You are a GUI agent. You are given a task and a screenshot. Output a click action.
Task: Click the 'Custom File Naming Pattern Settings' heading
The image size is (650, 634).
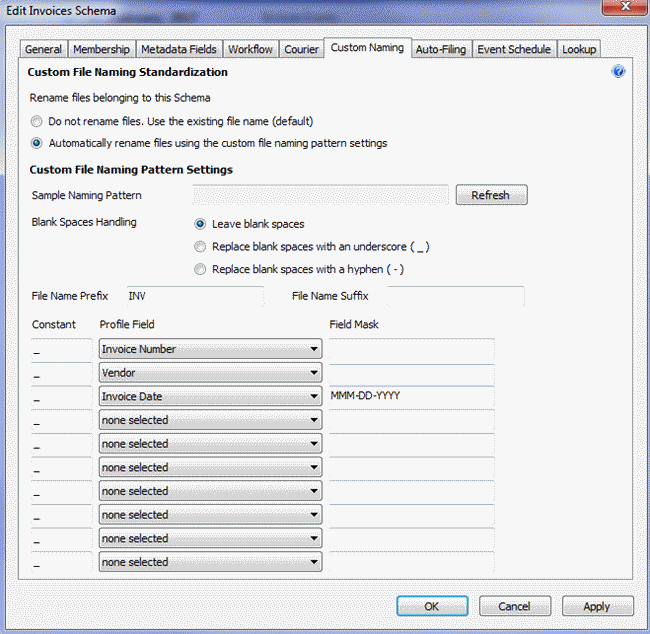[131, 170]
